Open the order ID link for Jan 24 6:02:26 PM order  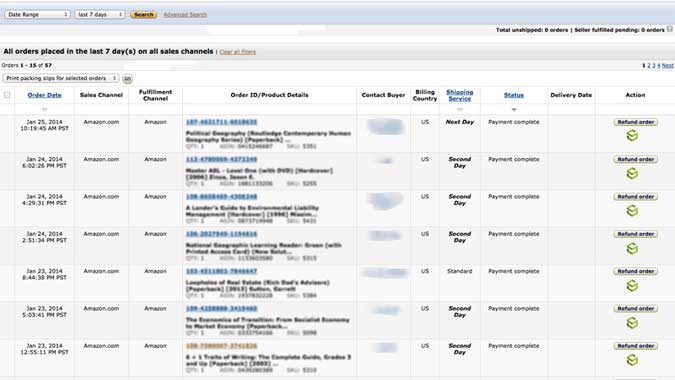(221, 159)
